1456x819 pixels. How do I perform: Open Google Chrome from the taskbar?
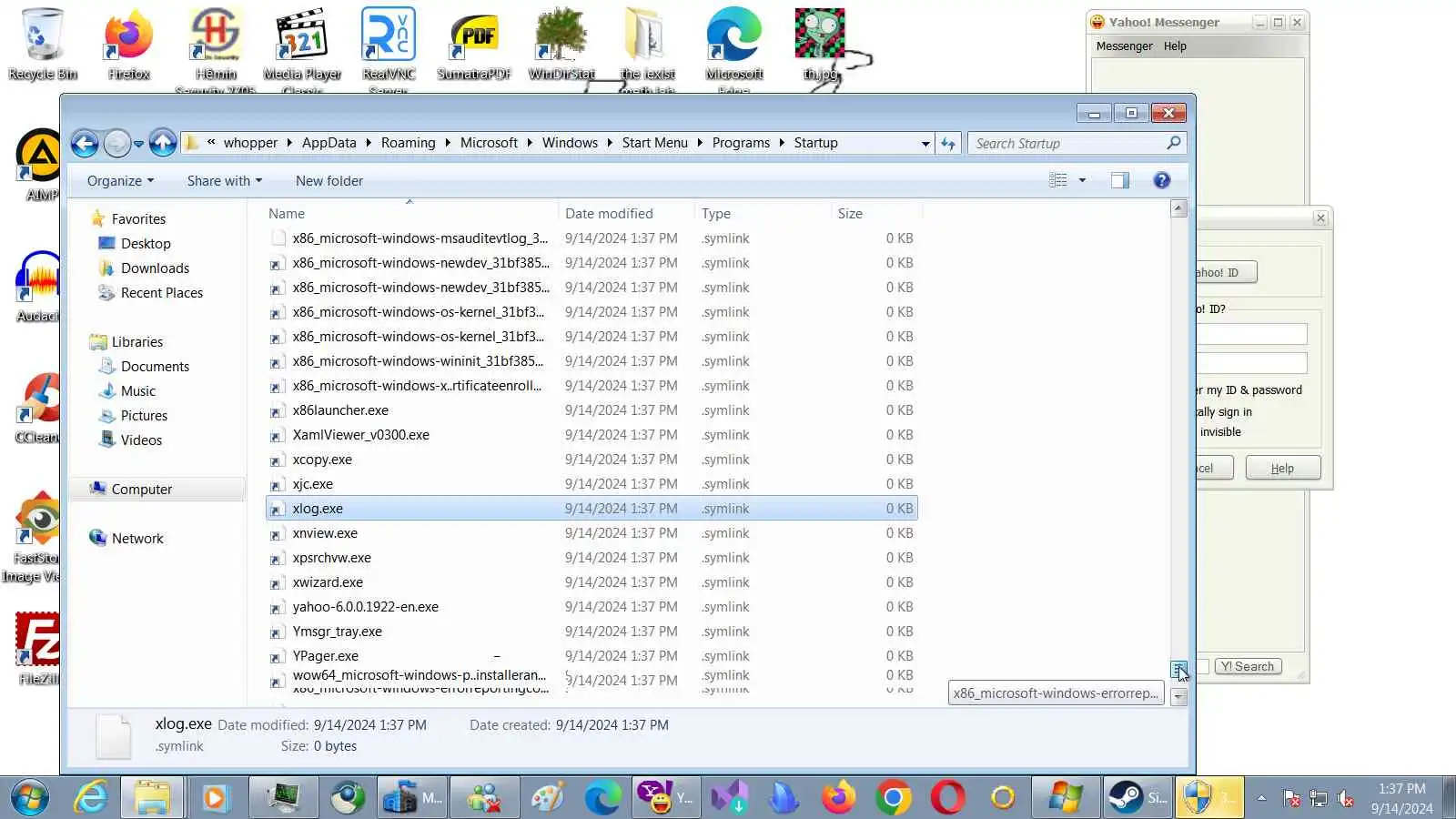click(x=893, y=798)
